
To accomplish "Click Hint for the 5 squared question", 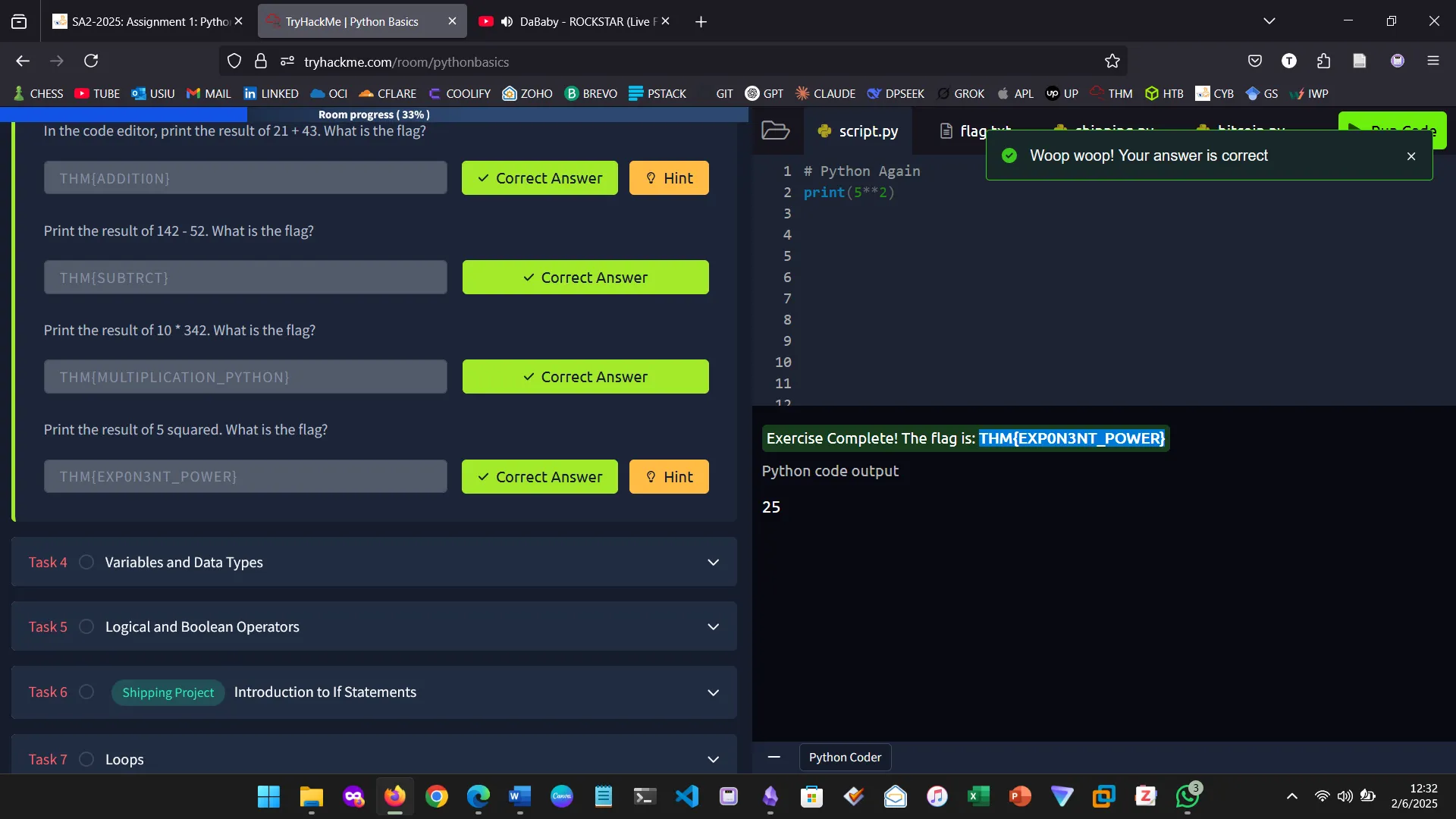I will [x=669, y=477].
